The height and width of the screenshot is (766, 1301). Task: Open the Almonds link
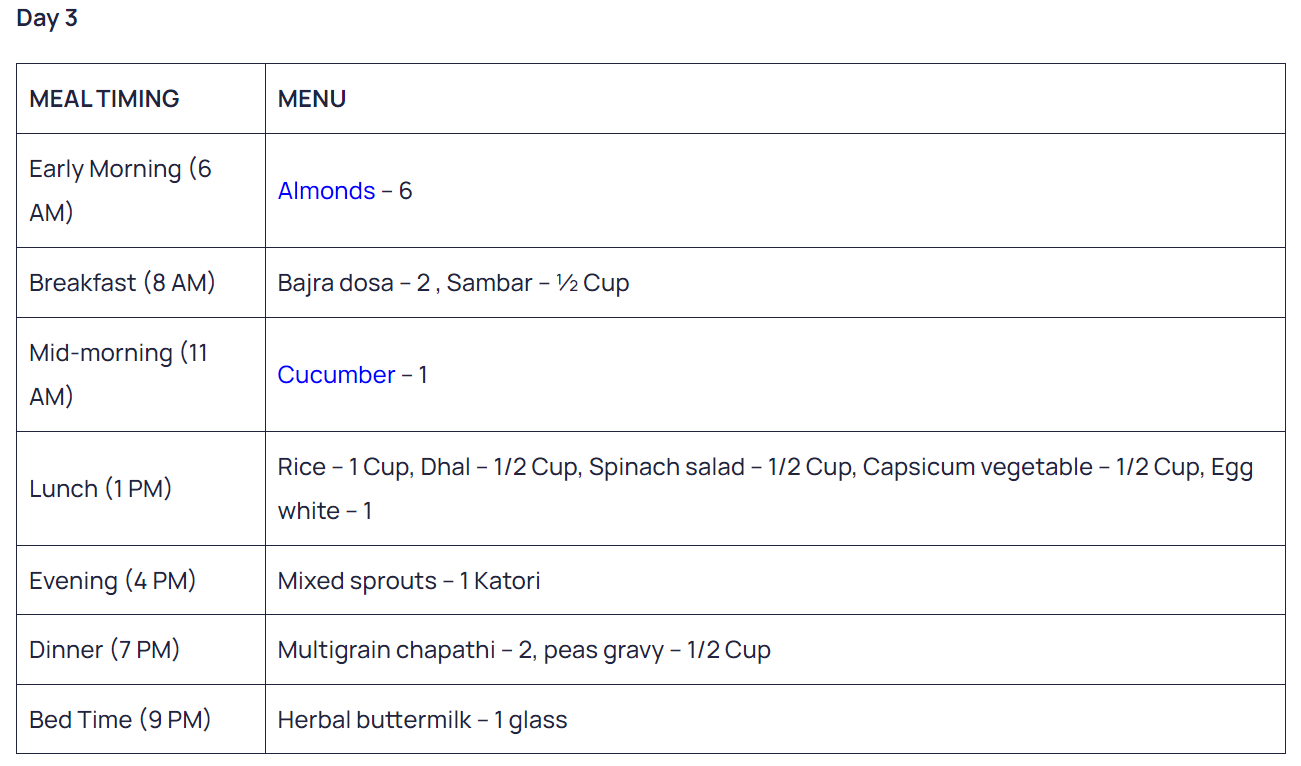(x=326, y=191)
